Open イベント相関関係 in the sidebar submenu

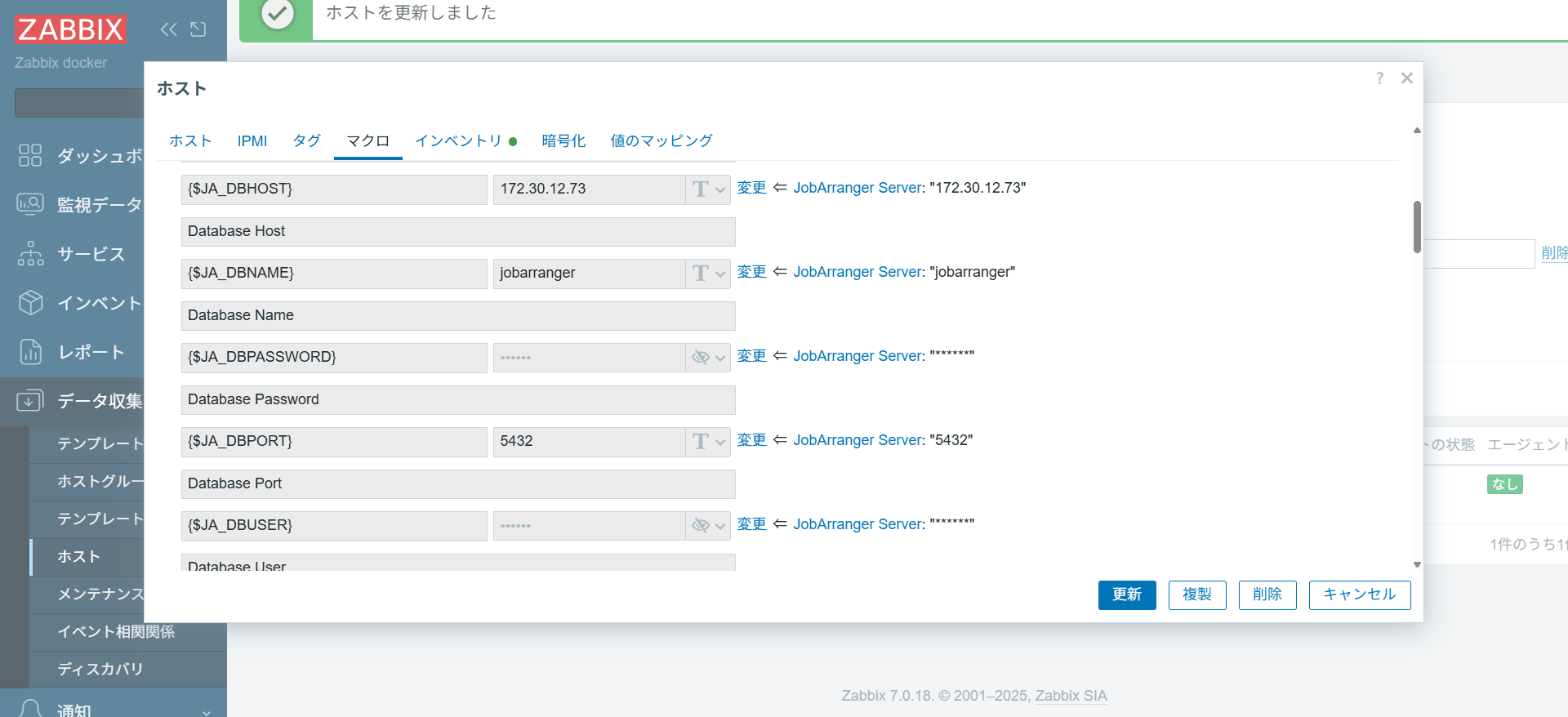[x=116, y=632]
